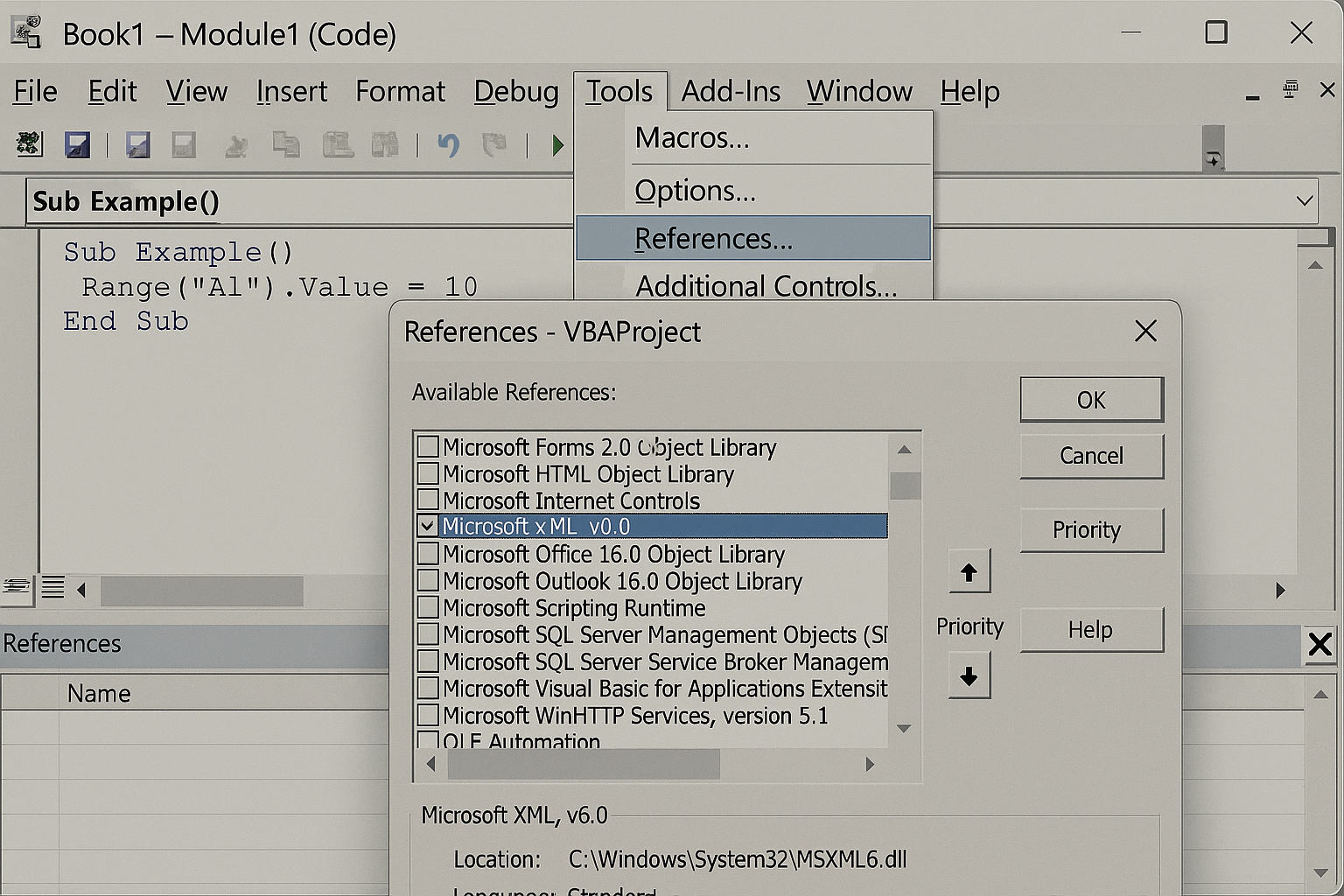This screenshot has height=896, width=1344.
Task: Check Microsoft Internet Controls box
Action: click(428, 500)
